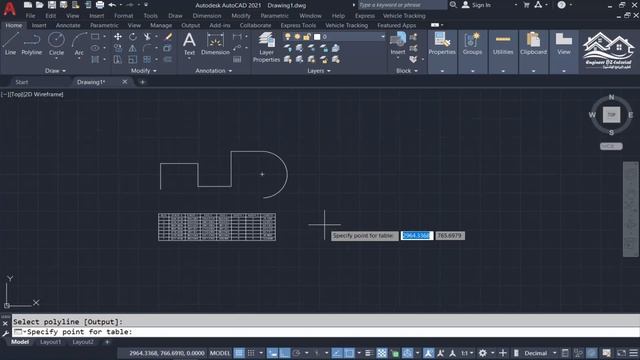The width and height of the screenshot is (640, 360).
Task: Click the Sign In button
Action: [x=477, y=5]
